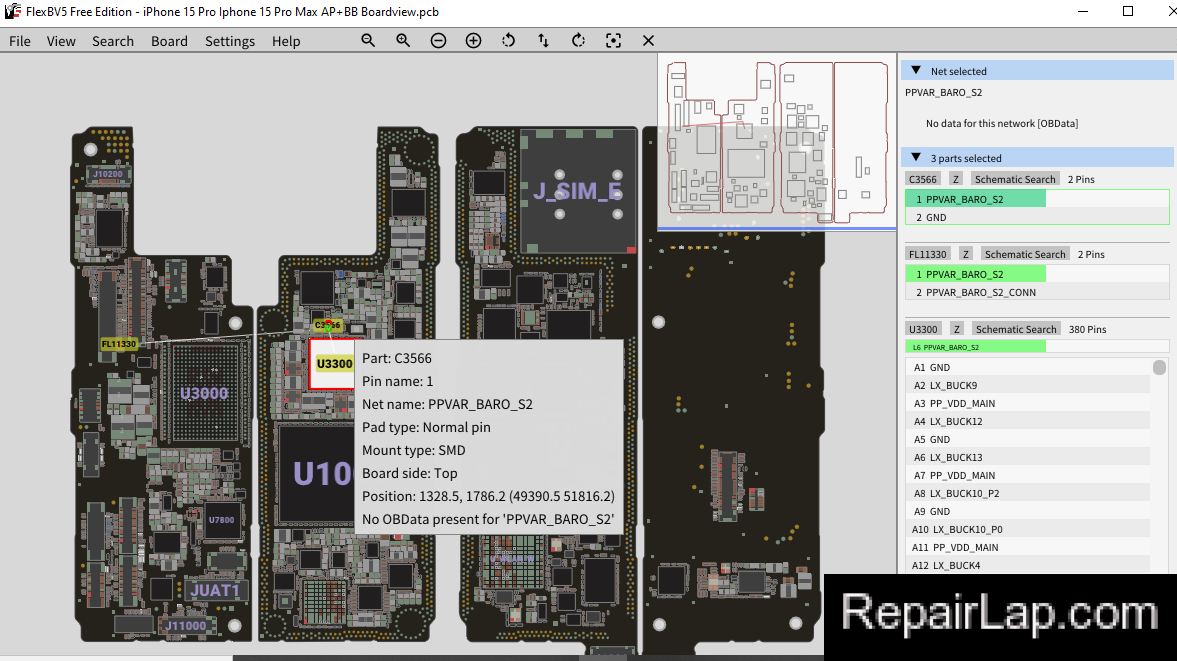Click the X clear-selection toolbar icon

coord(649,41)
